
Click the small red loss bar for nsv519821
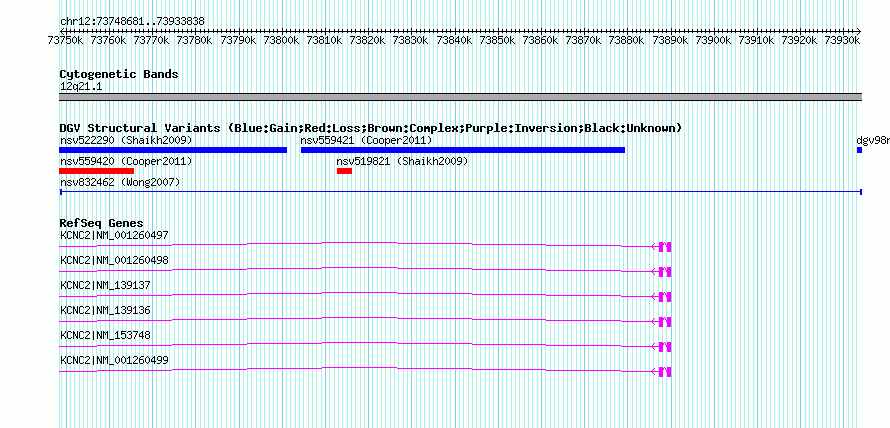(345, 171)
